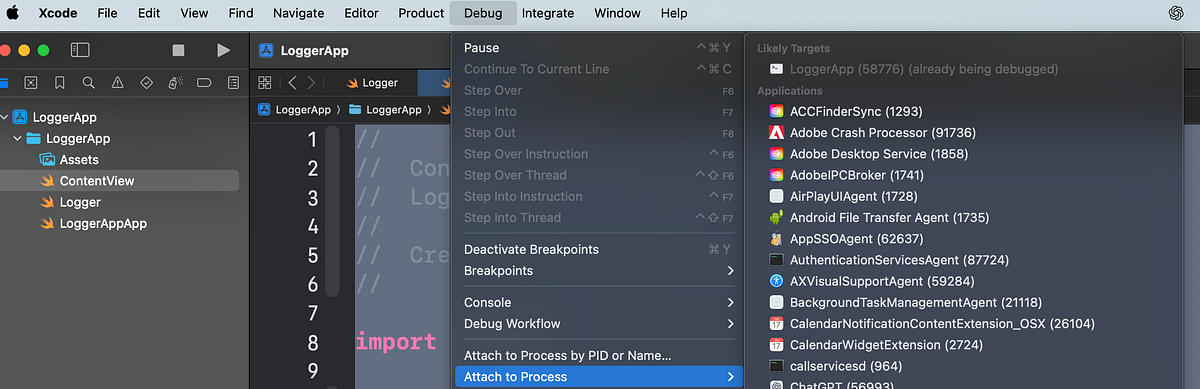Open the test navigator diamond icon
The width and height of the screenshot is (1200, 389).
[x=147, y=82]
